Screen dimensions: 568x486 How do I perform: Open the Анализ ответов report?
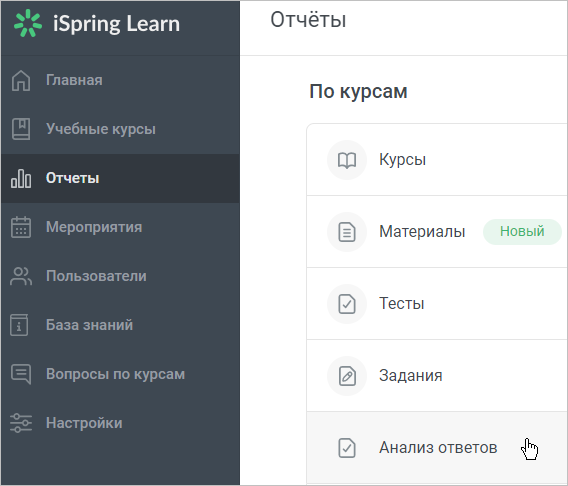(437, 448)
